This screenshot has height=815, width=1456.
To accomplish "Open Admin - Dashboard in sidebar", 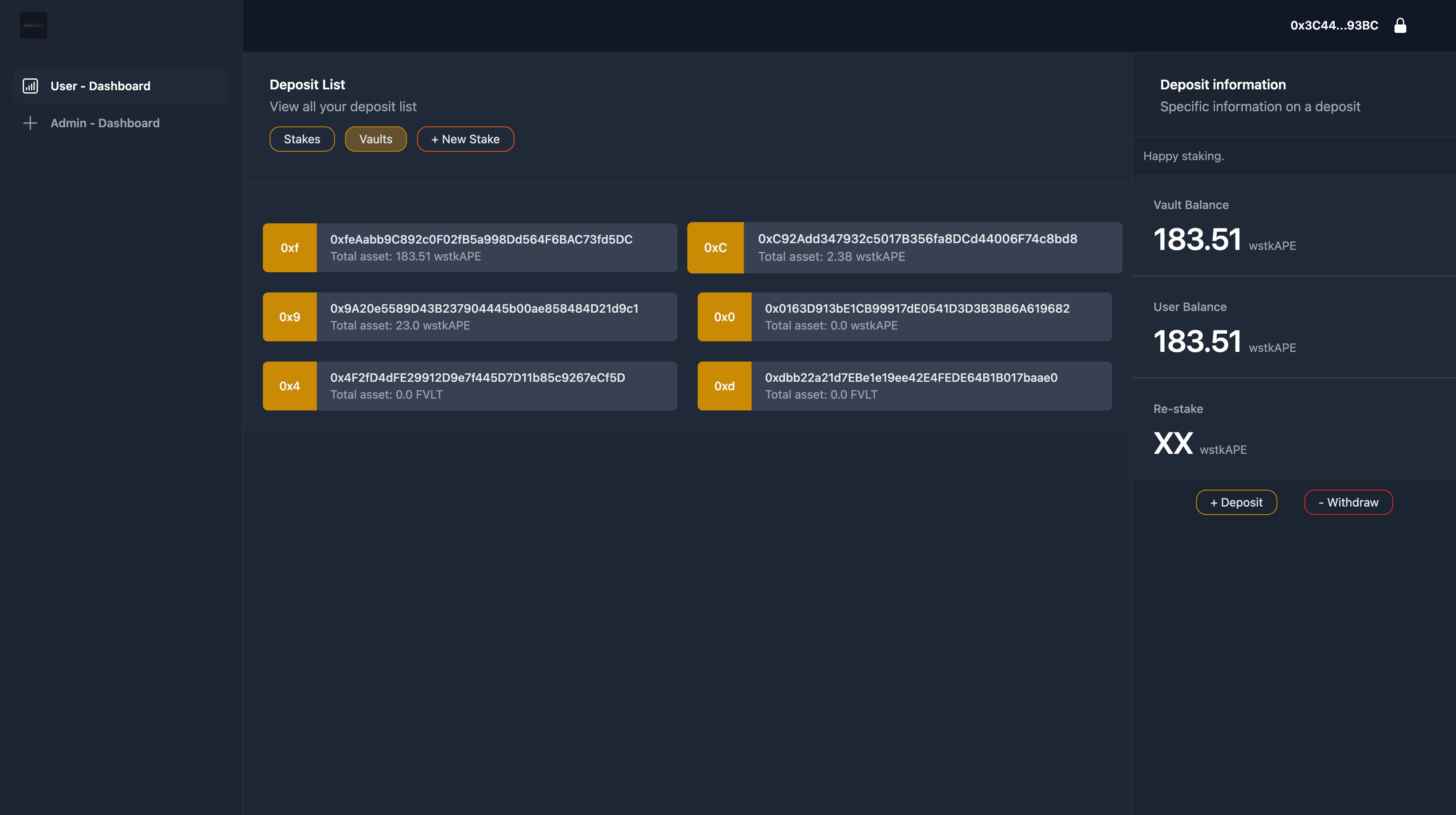I will [121, 123].
